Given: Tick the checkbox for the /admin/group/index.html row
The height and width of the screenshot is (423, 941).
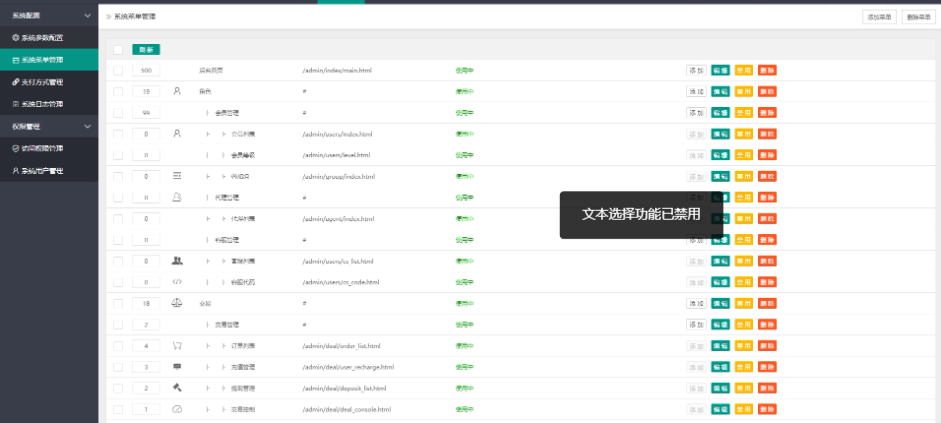Looking at the screenshot, I should [x=118, y=176].
